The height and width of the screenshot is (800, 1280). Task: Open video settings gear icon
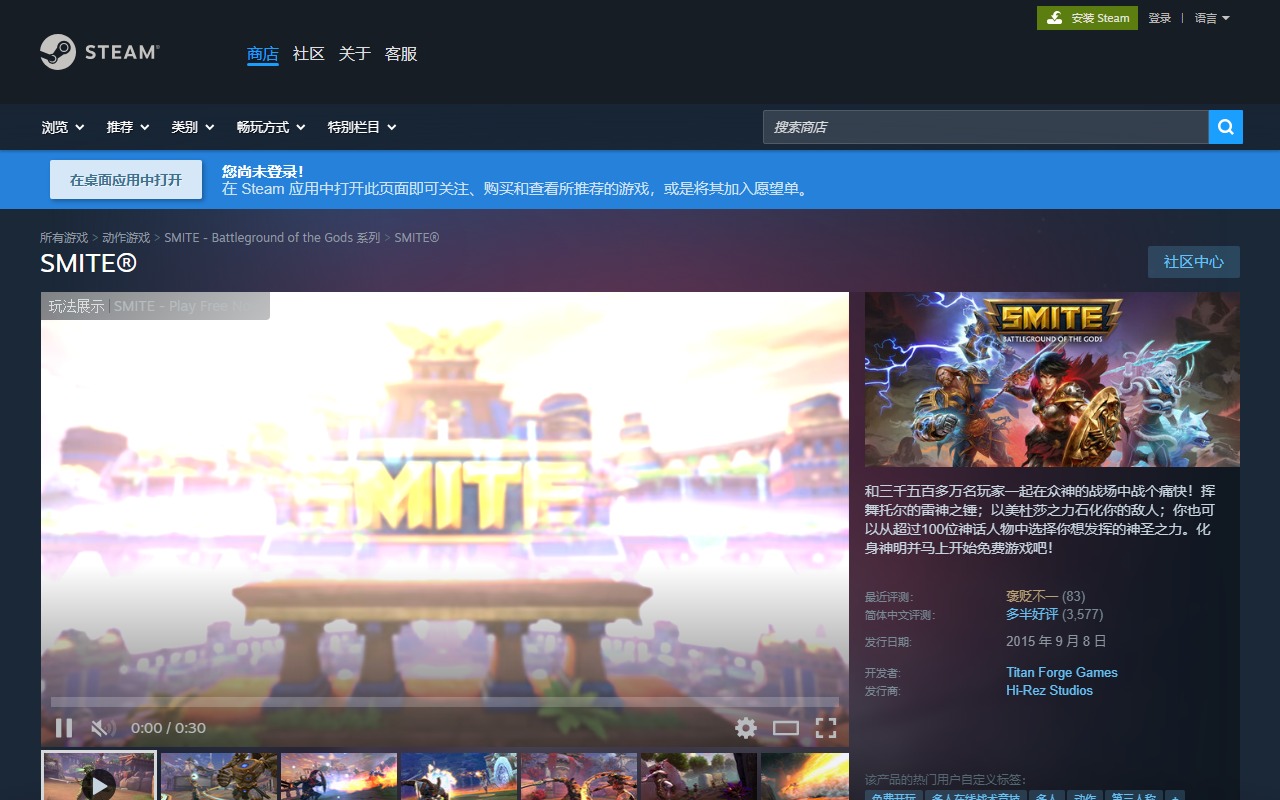(746, 728)
